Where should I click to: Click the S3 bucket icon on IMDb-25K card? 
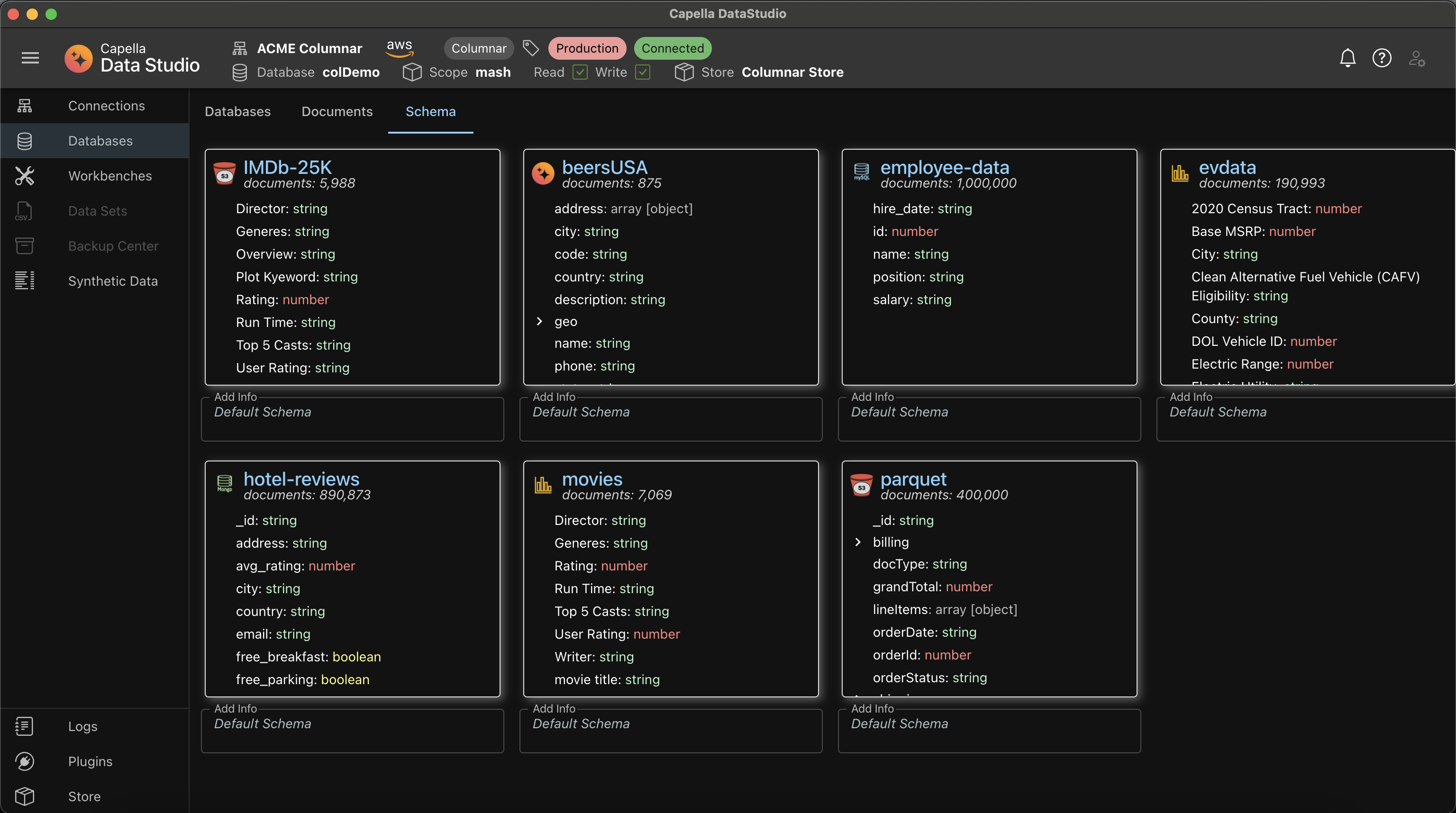click(x=224, y=173)
